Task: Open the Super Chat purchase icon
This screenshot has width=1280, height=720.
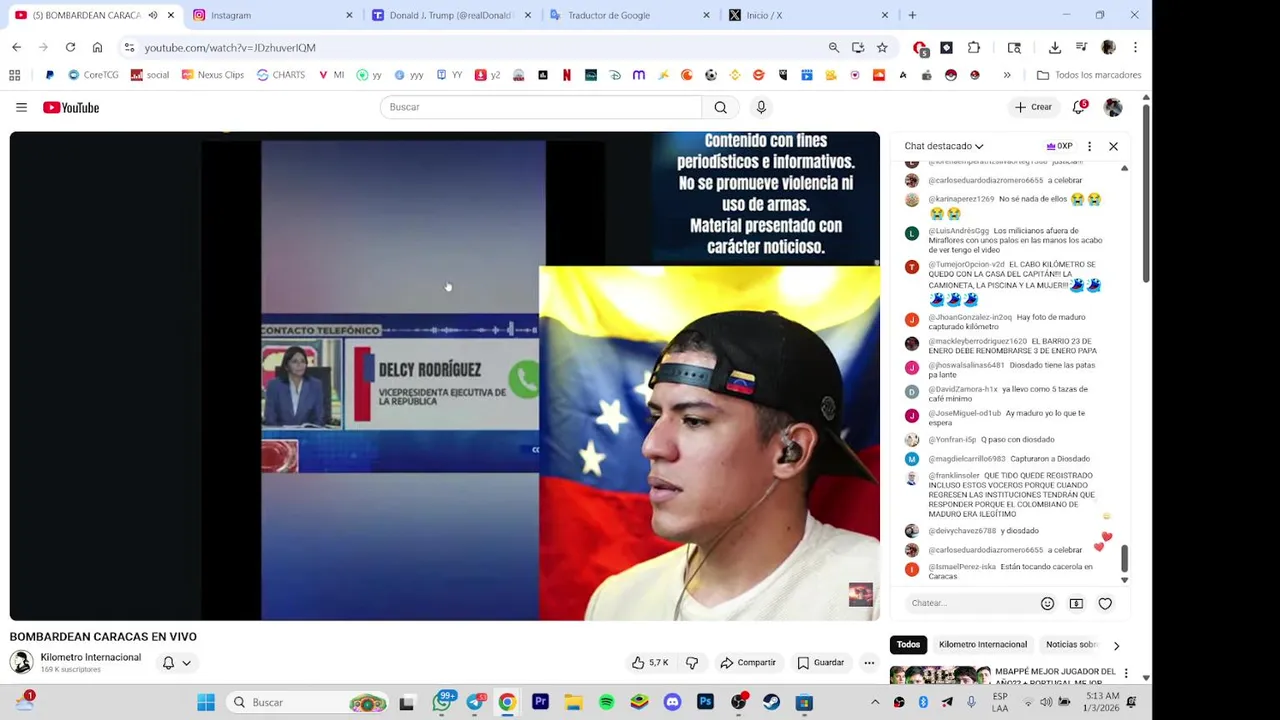Action: 1076,603
